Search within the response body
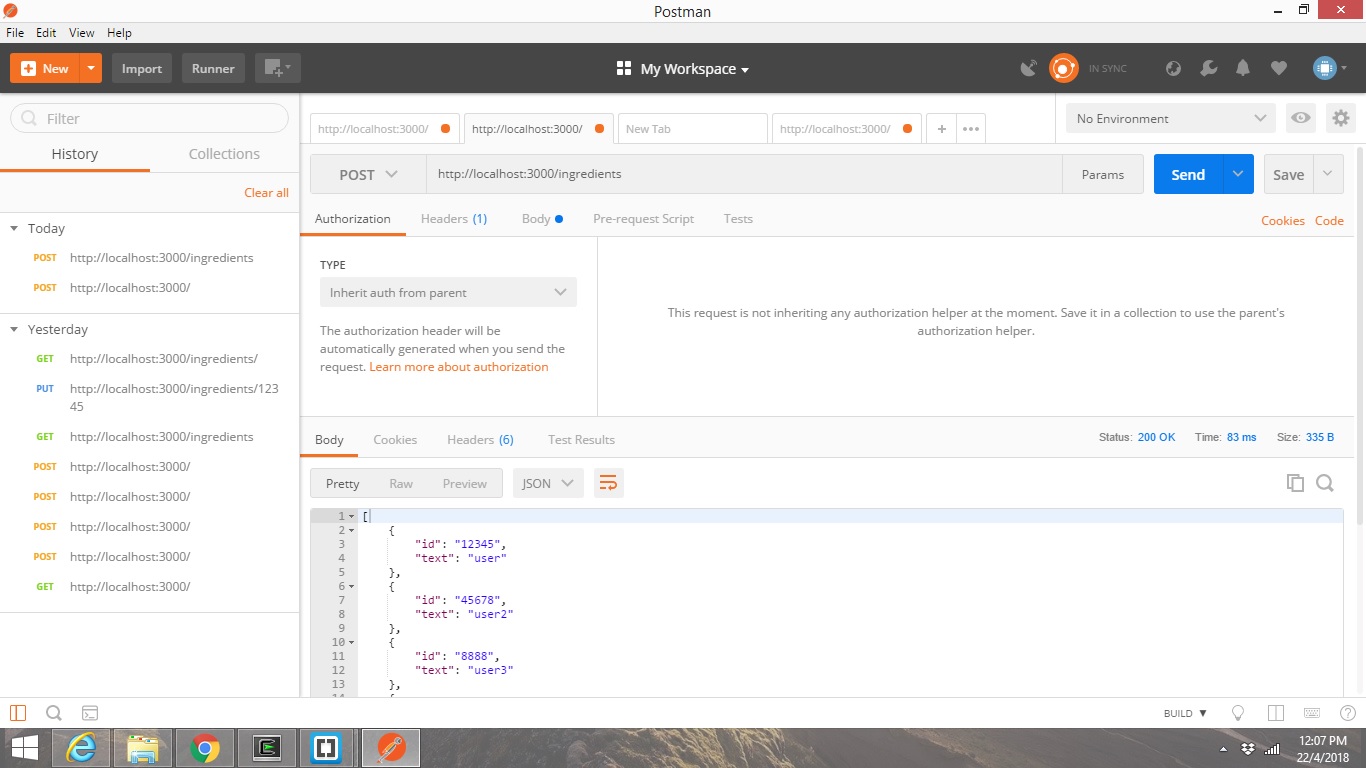The image size is (1366, 768). point(1325,483)
